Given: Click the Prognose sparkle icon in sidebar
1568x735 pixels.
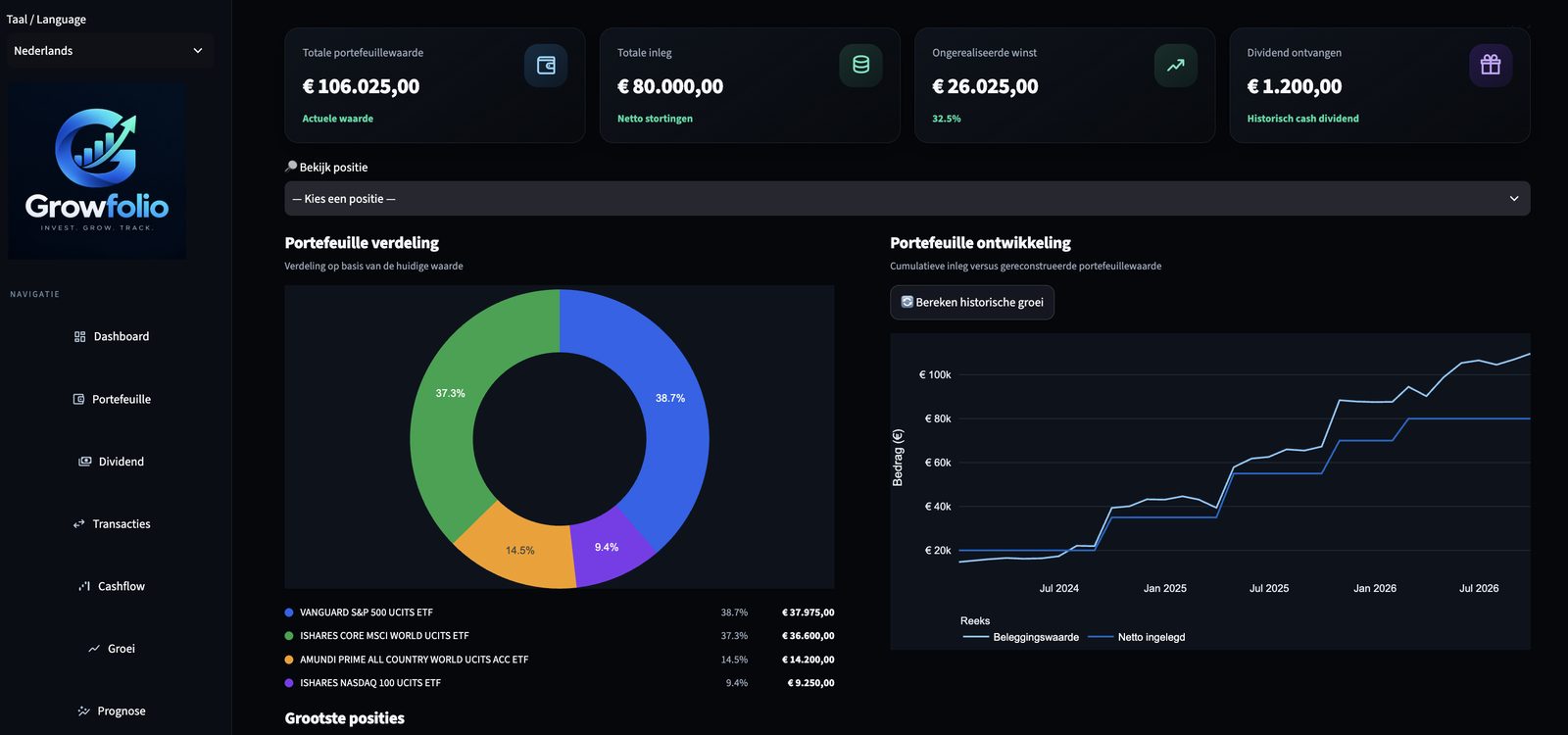Looking at the screenshot, I should (83, 711).
